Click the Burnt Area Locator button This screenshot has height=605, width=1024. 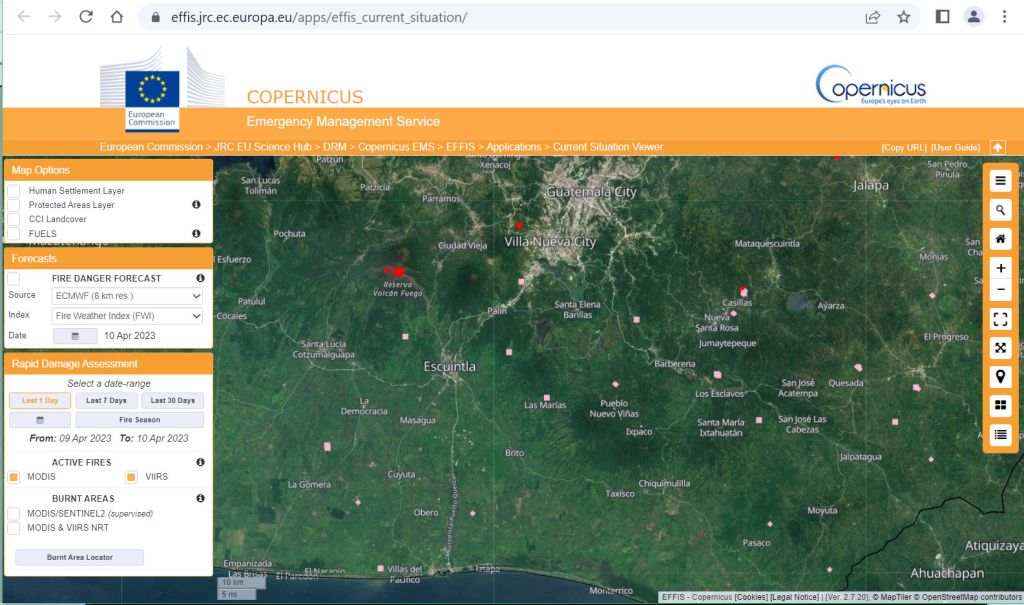(79, 557)
